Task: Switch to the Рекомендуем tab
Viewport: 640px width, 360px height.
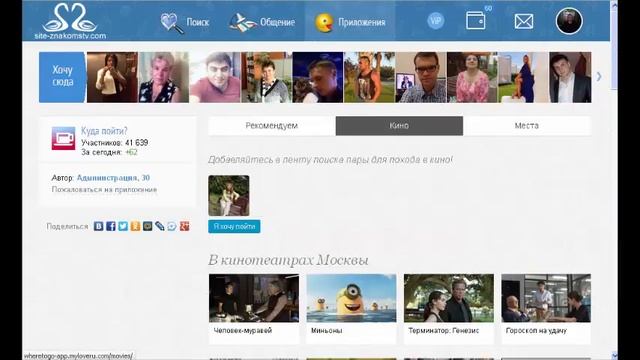Action: tap(271, 126)
